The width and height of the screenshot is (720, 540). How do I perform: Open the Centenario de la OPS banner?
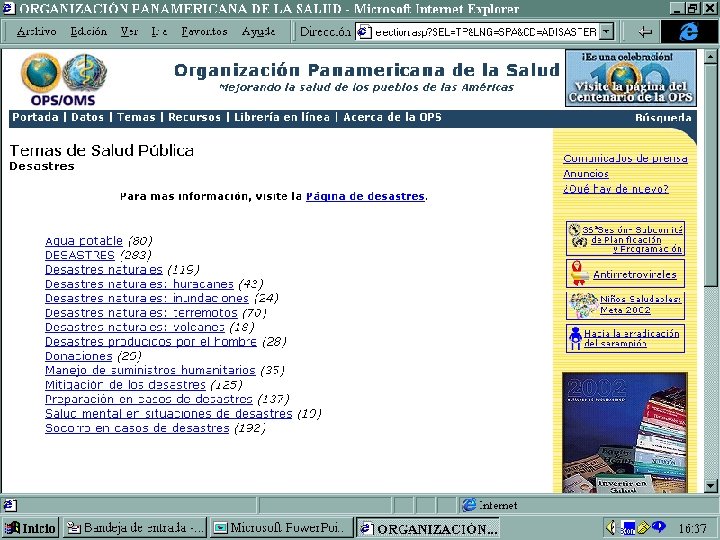click(630, 79)
